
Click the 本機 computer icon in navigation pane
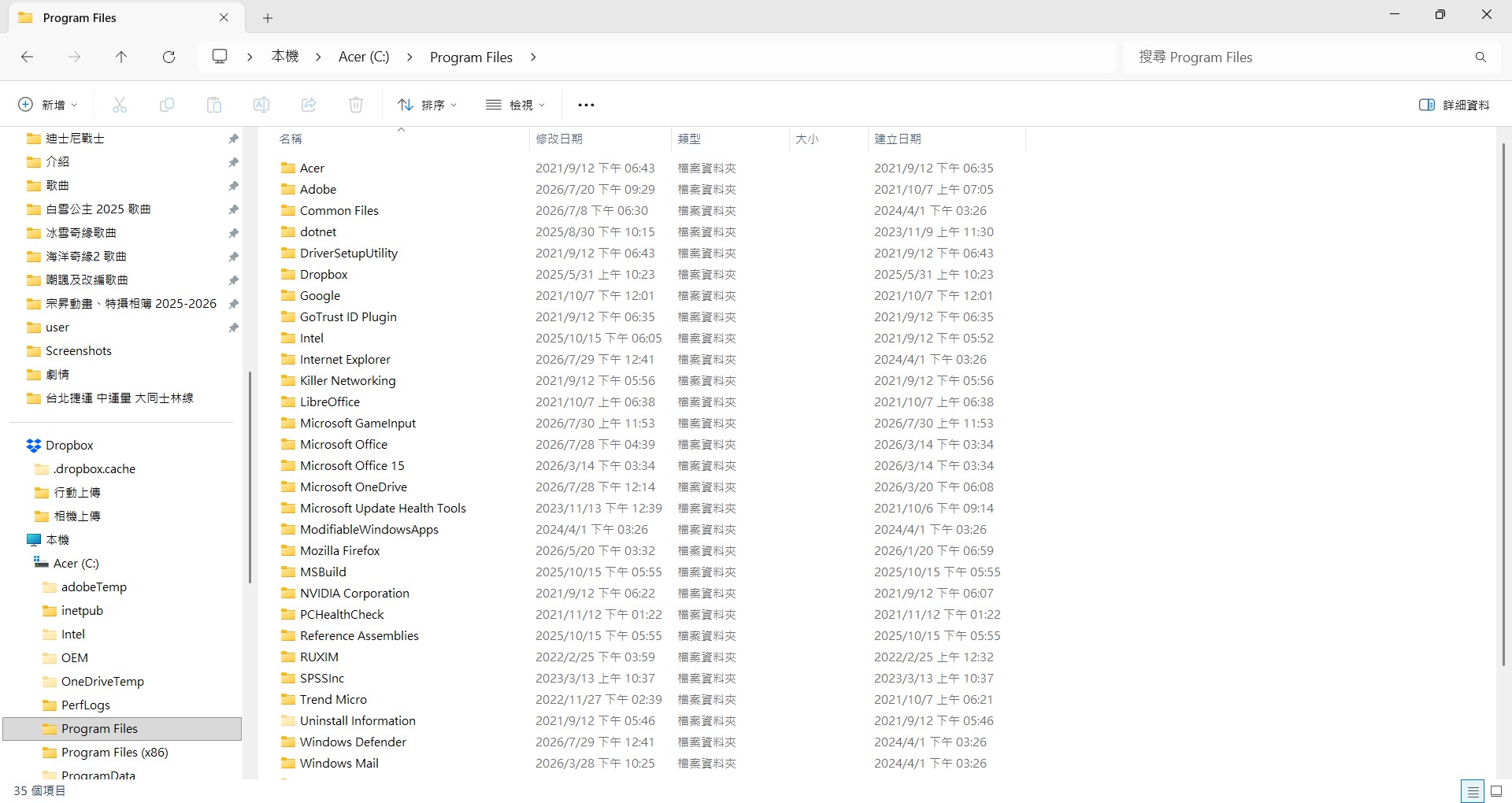point(33,540)
